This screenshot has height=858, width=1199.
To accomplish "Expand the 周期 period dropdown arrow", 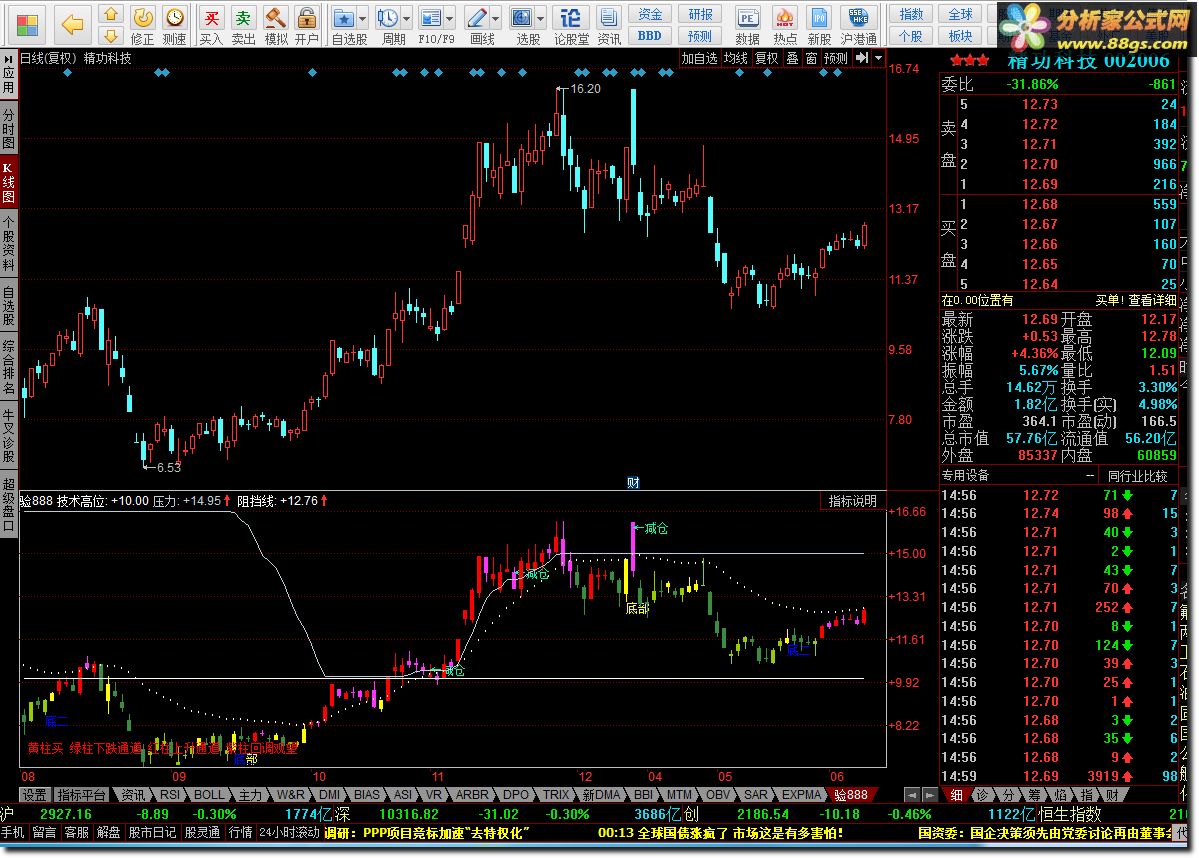I will click(x=407, y=18).
